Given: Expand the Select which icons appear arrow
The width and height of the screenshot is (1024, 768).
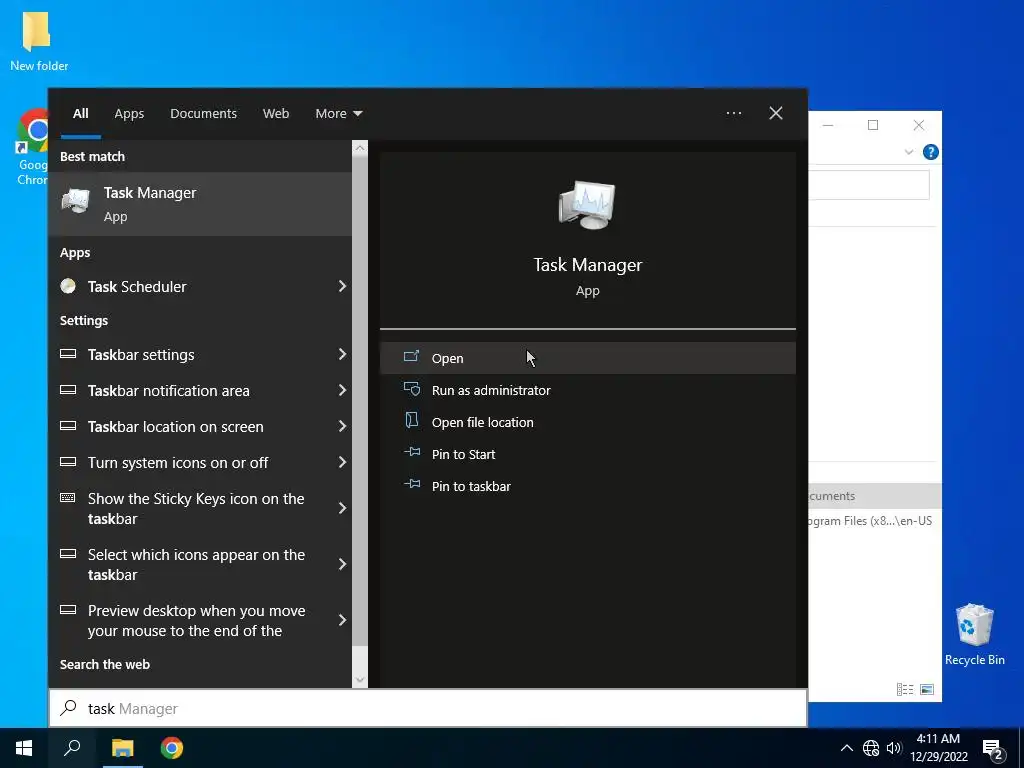Looking at the screenshot, I should click(x=342, y=564).
